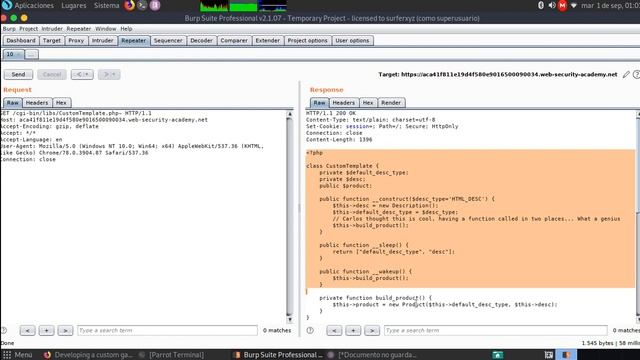Show the response Hex view
Screen dimensions: 640x360
click(368, 103)
